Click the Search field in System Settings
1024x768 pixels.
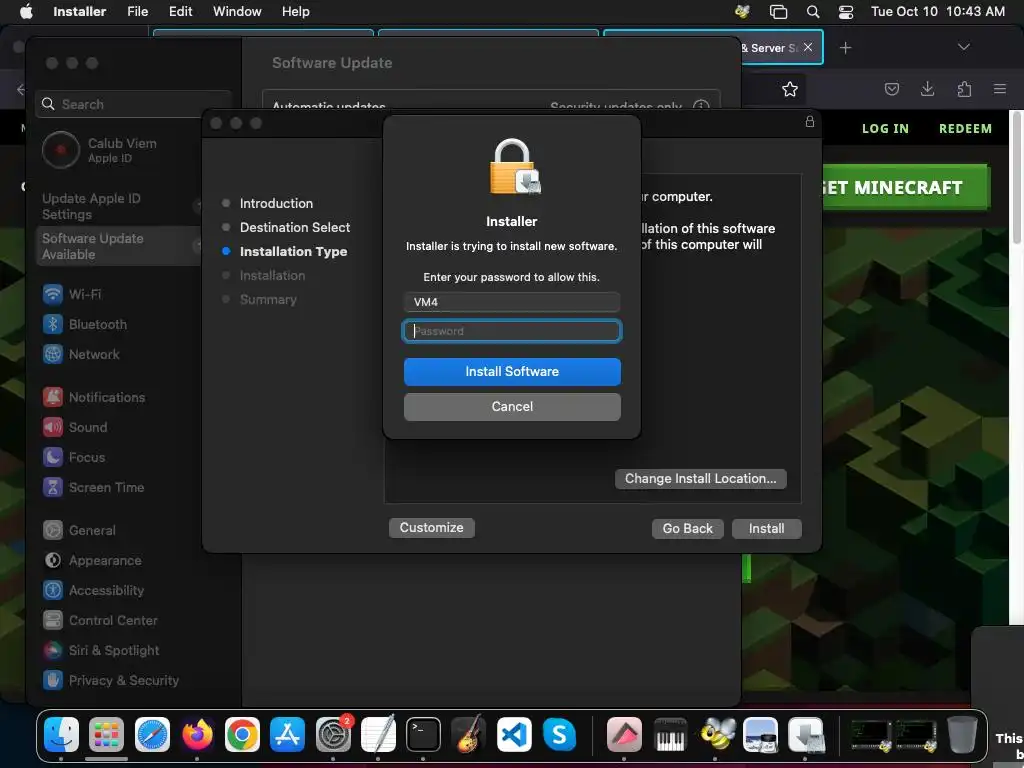pos(133,104)
